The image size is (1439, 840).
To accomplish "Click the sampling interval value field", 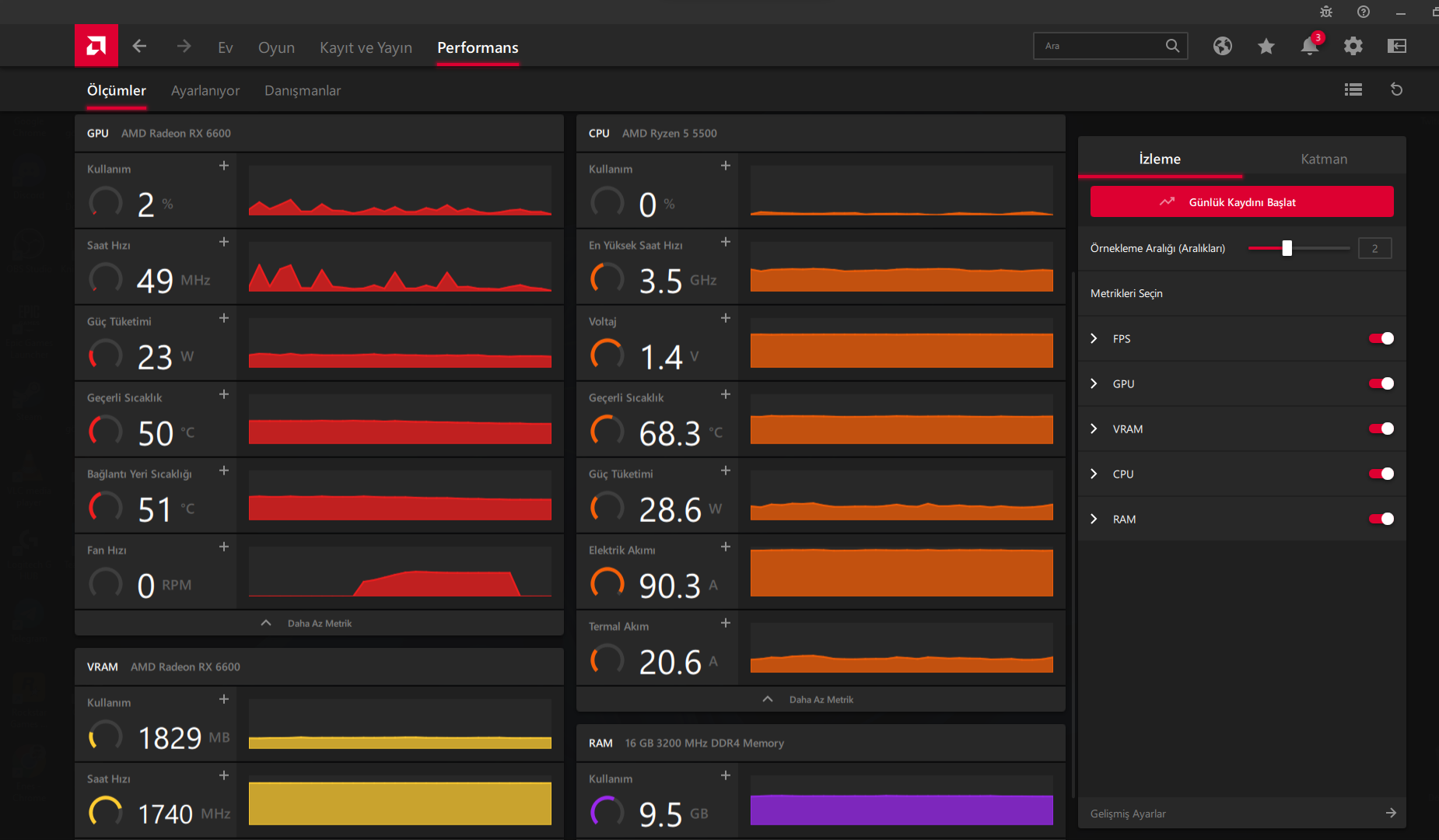I will (1374, 248).
